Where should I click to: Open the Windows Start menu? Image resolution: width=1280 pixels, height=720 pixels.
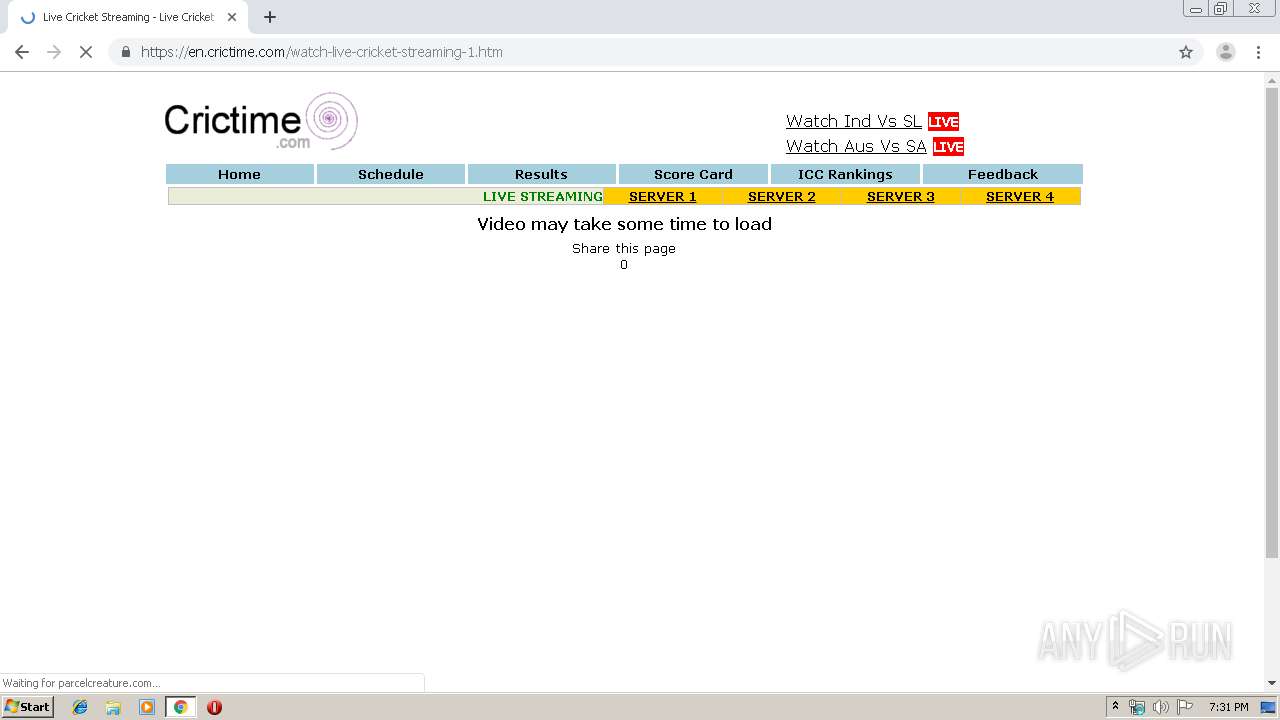[27, 707]
